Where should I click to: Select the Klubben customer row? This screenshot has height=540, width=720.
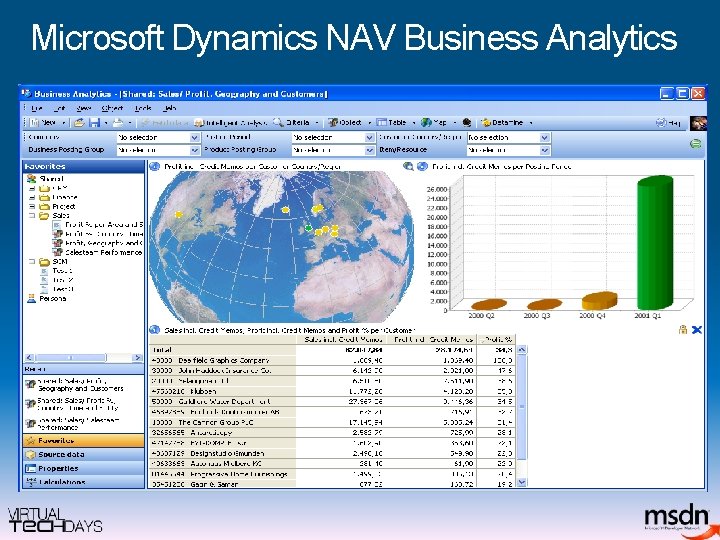click(x=332, y=391)
